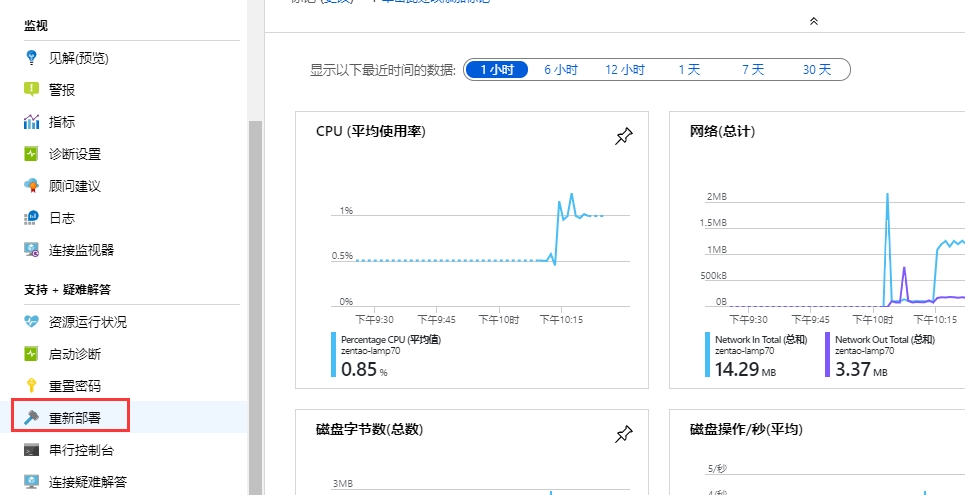Viewport: 965px width, 495px height.
Task: Open 连接监视器 in sidebar
Action: pyautogui.click(x=81, y=250)
